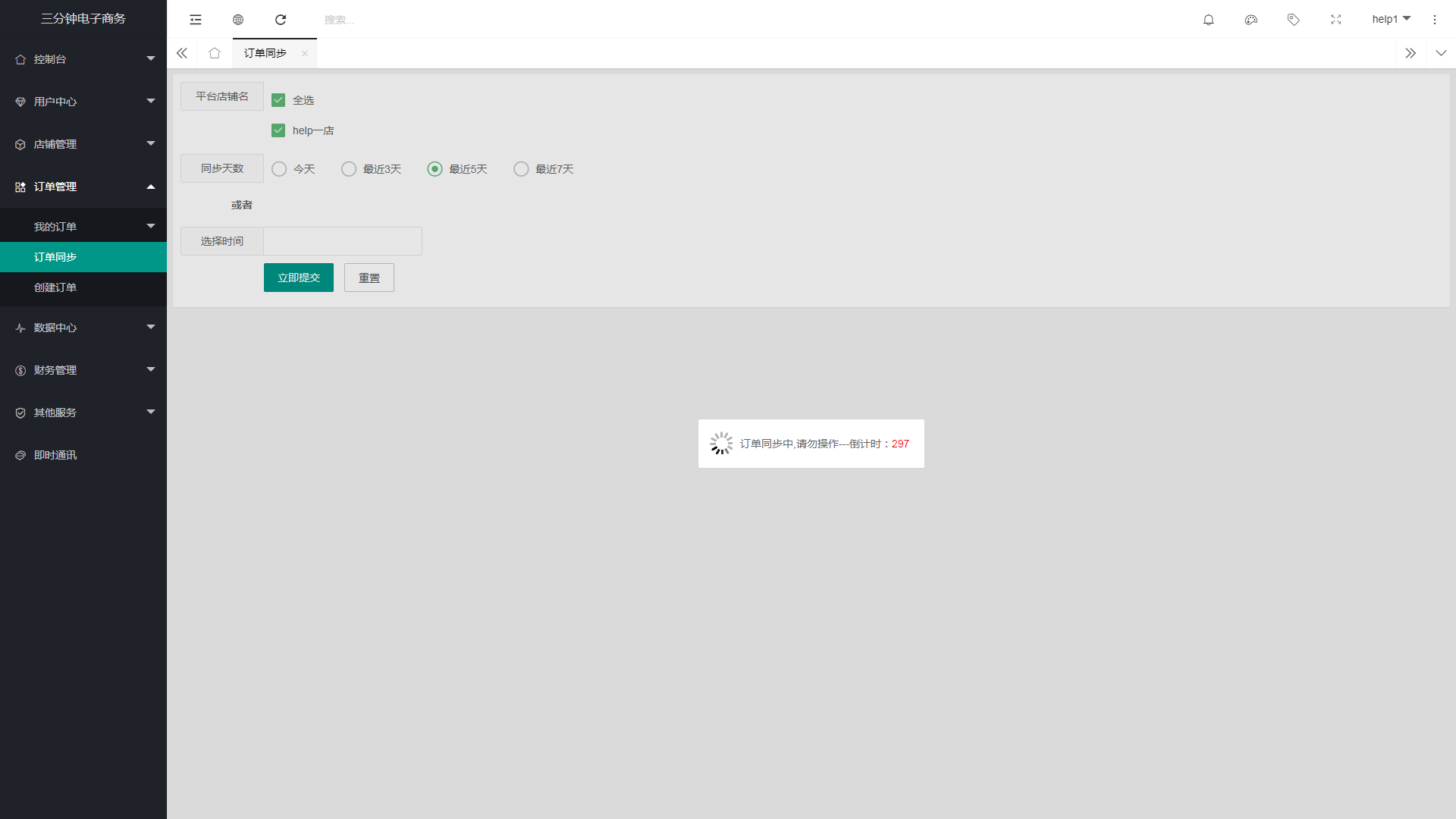1456x819 pixels.
Task: Click the 立即提交 button
Action: click(299, 278)
